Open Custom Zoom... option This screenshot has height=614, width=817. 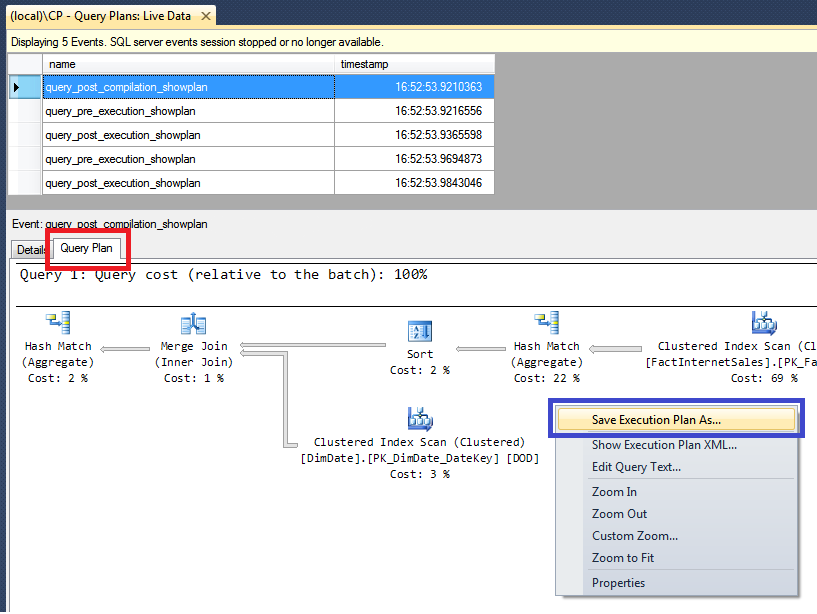click(635, 536)
